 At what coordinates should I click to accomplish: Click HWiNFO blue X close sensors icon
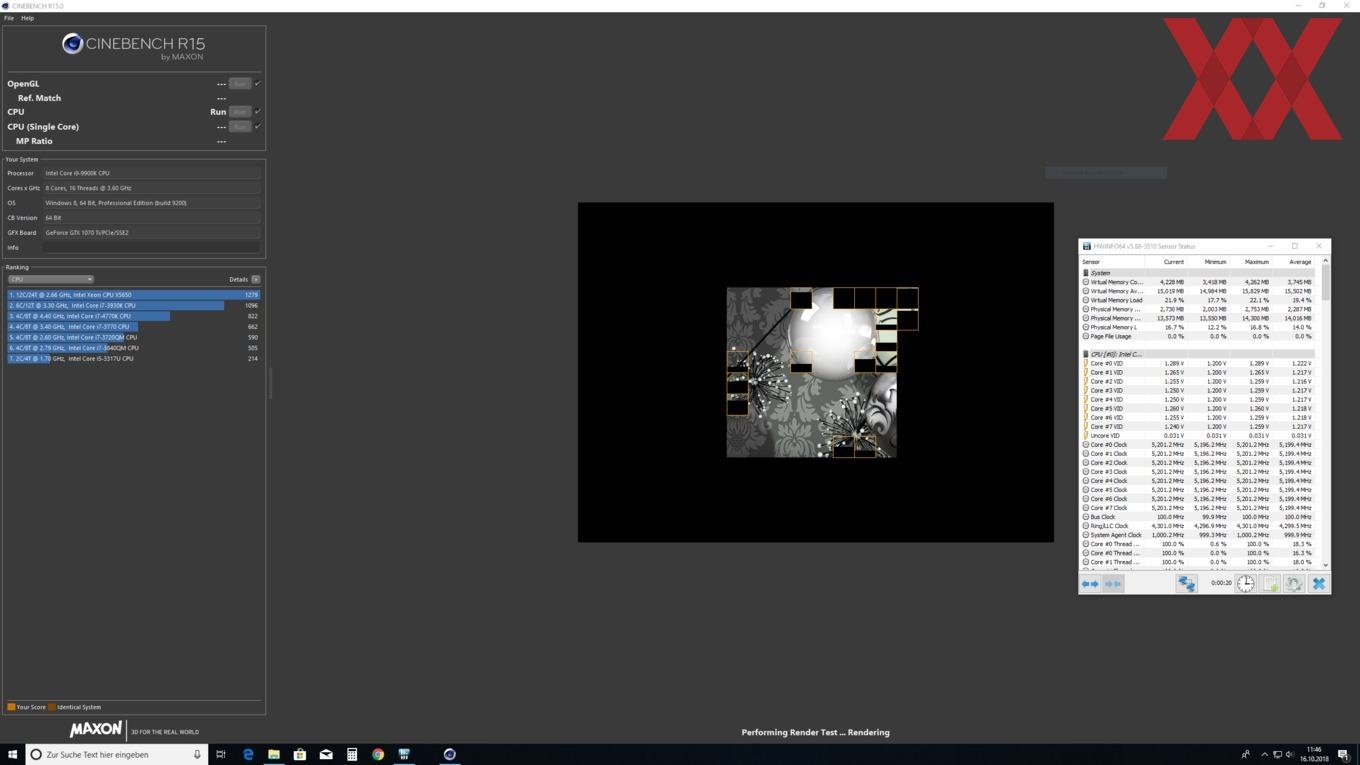(x=1318, y=584)
